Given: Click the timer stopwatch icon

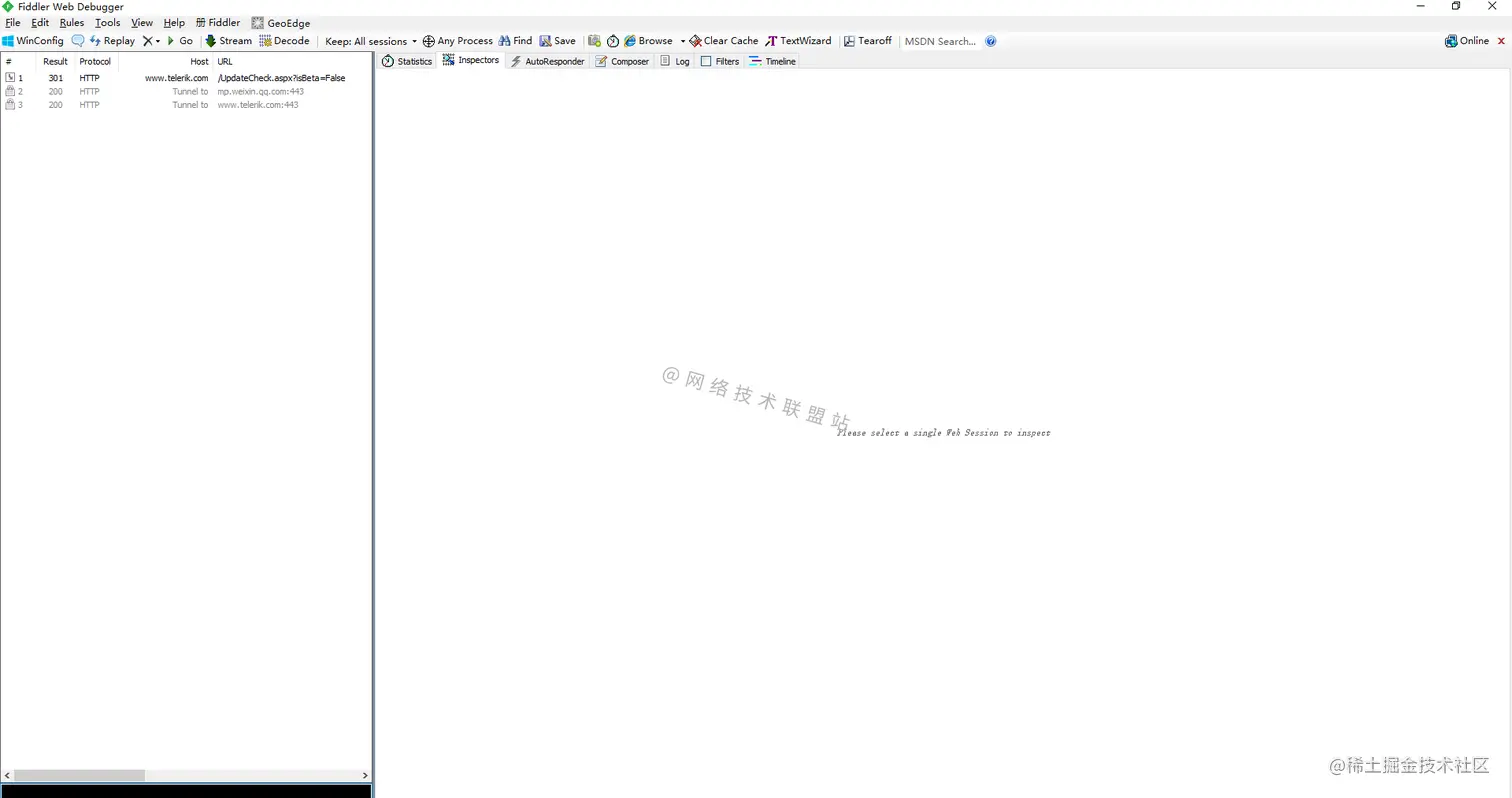Looking at the screenshot, I should pos(613,41).
